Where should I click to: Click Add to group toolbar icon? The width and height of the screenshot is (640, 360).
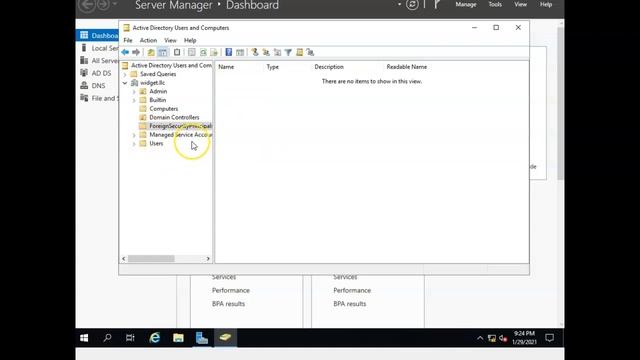click(x=310, y=52)
